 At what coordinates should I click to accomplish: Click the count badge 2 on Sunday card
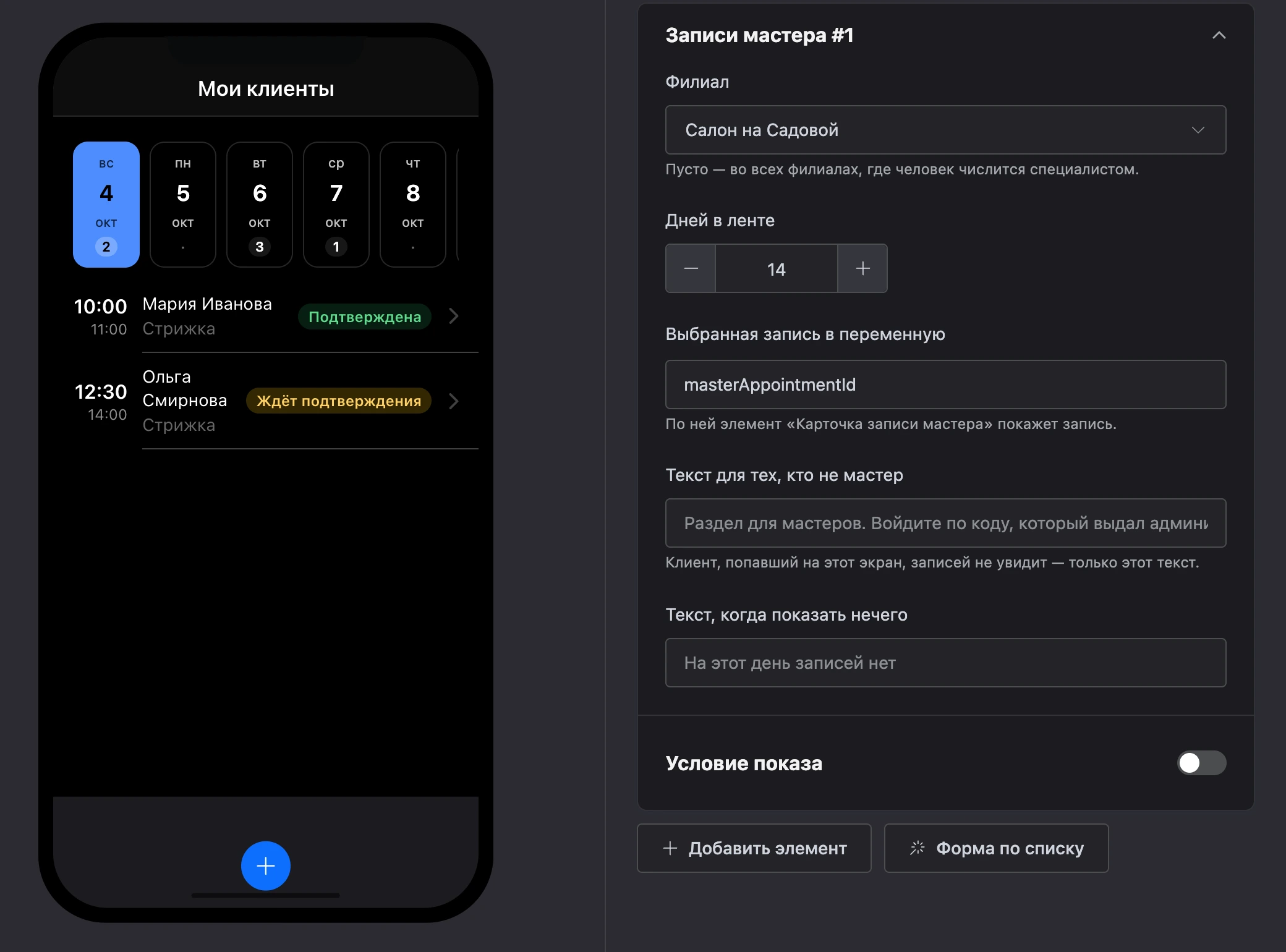106,247
